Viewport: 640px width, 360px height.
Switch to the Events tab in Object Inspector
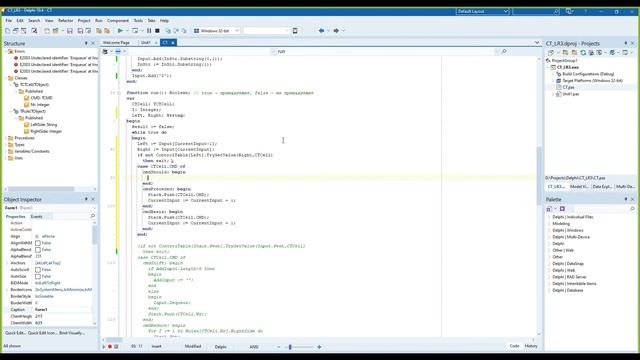coord(37,216)
